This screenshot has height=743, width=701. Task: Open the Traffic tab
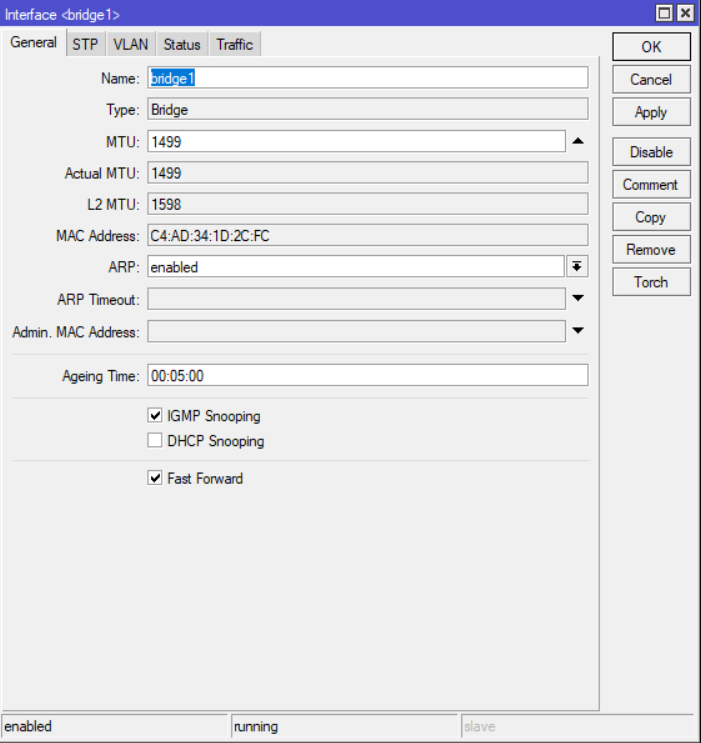click(235, 45)
